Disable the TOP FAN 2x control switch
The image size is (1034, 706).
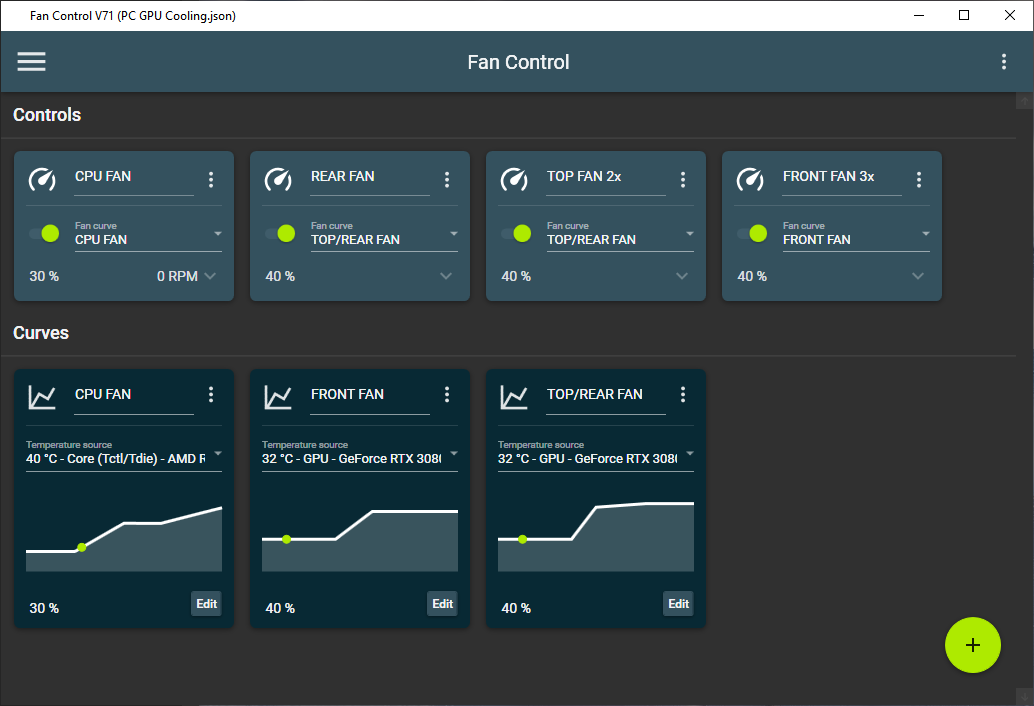click(x=516, y=233)
